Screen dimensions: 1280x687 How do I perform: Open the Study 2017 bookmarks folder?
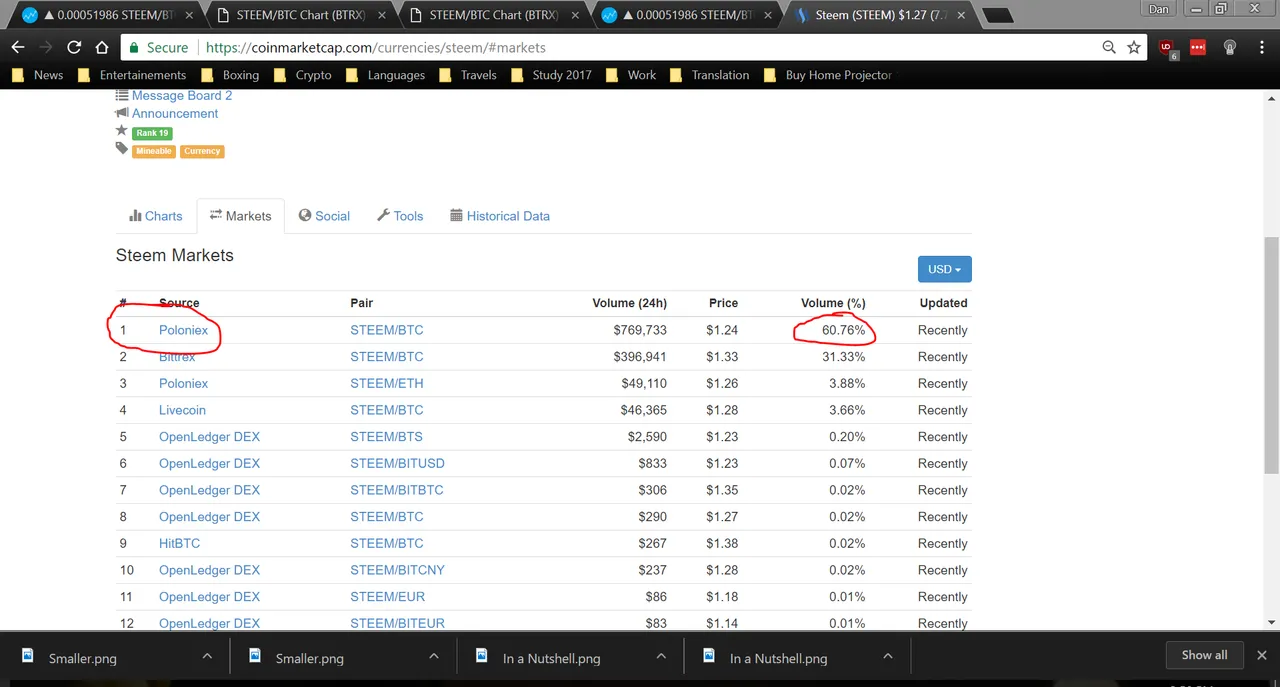[x=551, y=75]
